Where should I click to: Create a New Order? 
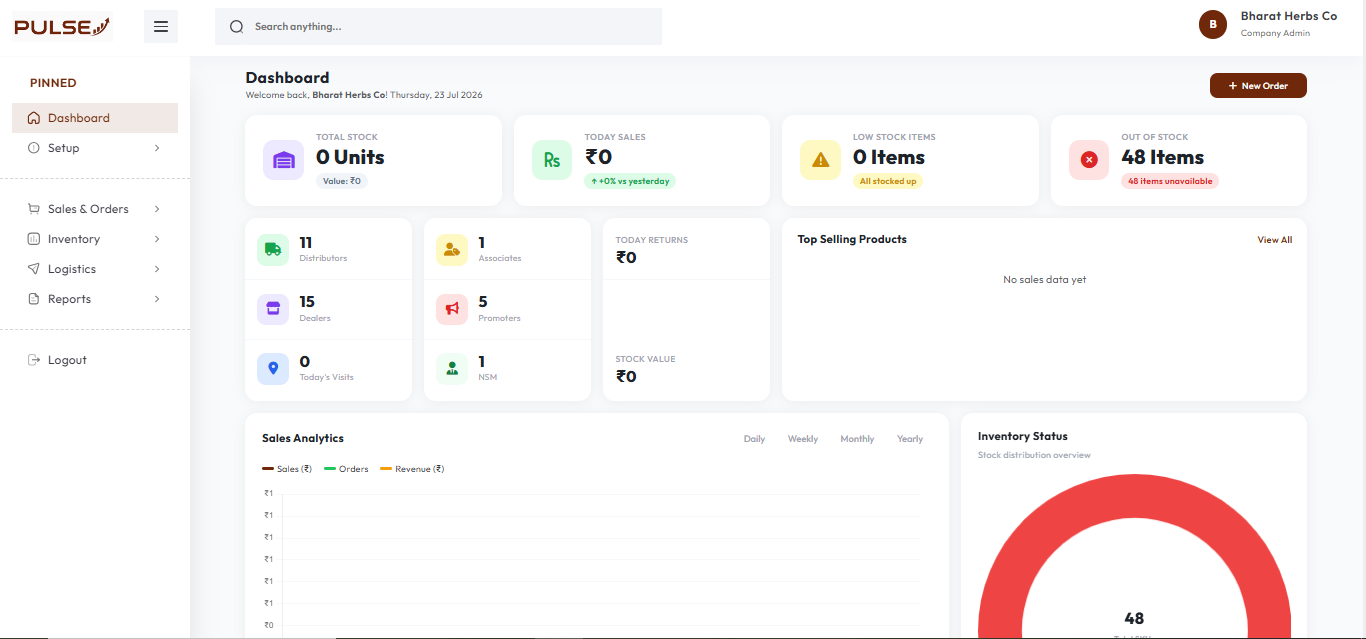point(1258,86)
